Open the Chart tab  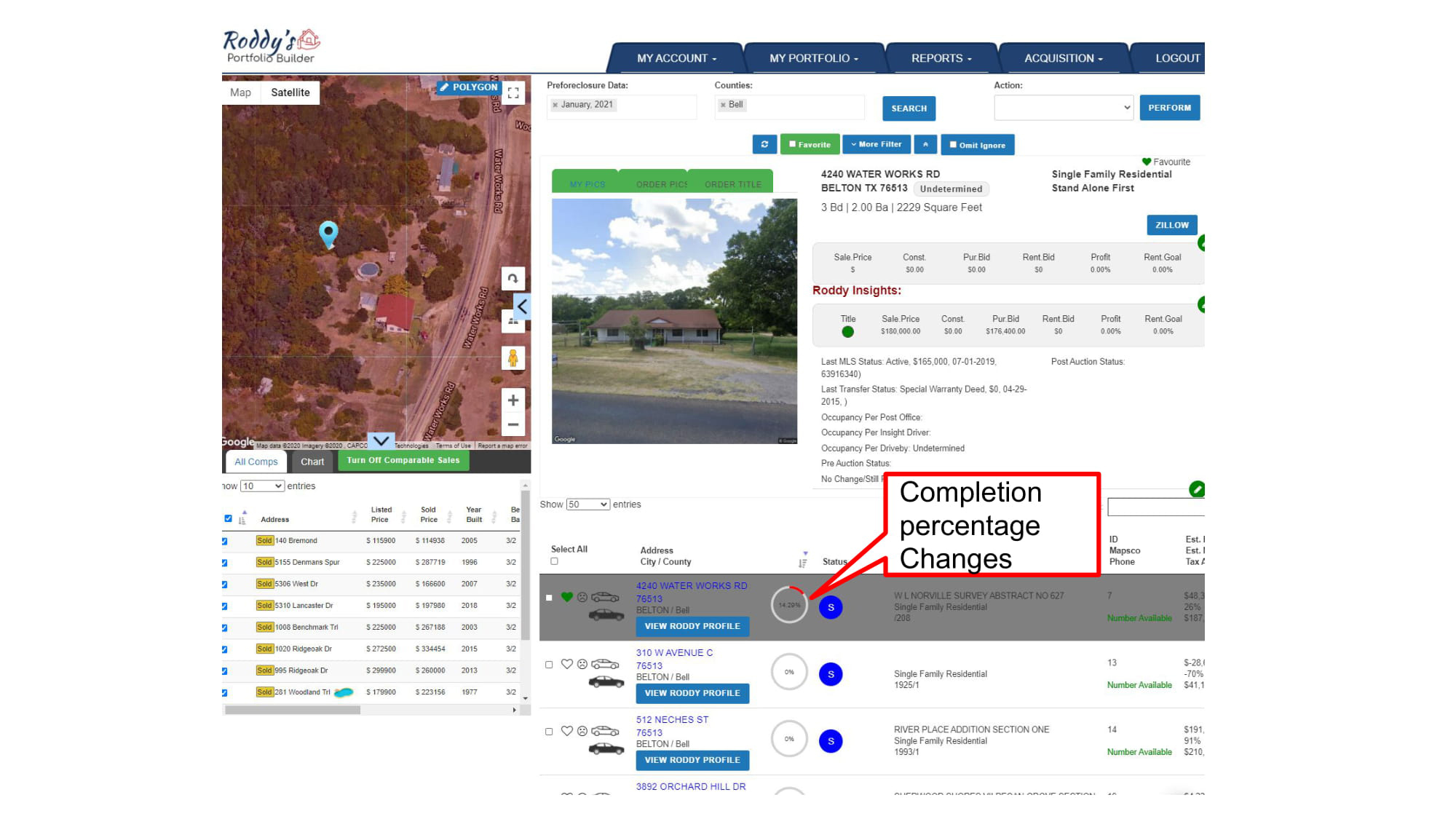312,462
